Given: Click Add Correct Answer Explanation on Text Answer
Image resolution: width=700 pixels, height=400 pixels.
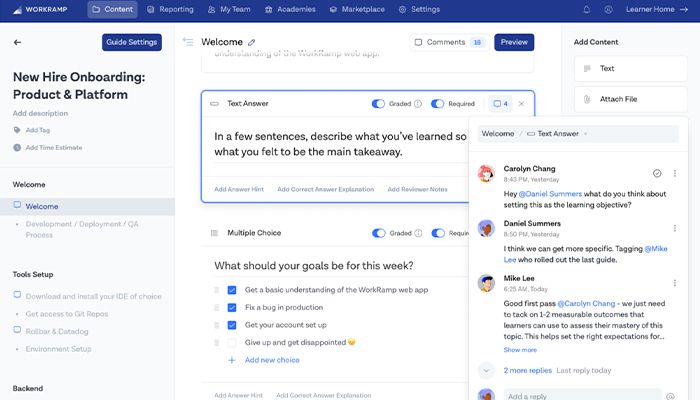Looking at the screenshot, I should (325, 189).
